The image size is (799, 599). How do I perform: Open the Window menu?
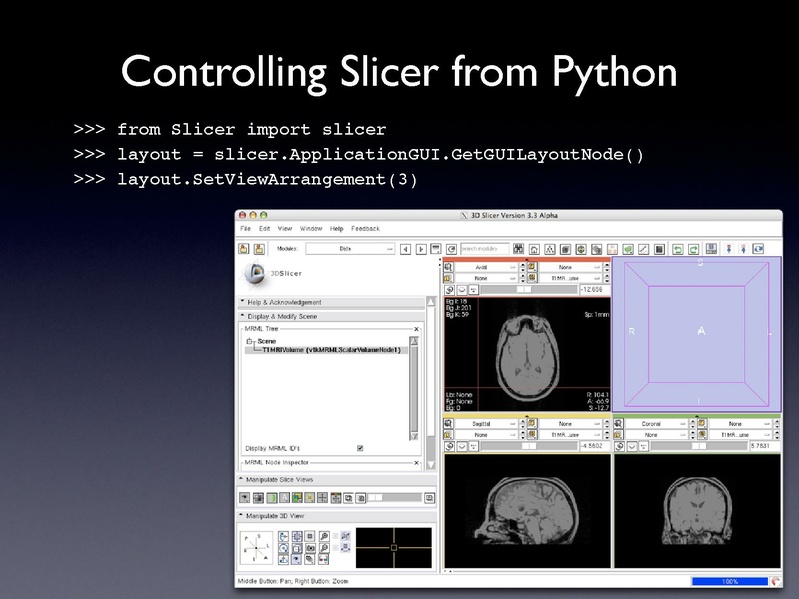coord(311,229)
